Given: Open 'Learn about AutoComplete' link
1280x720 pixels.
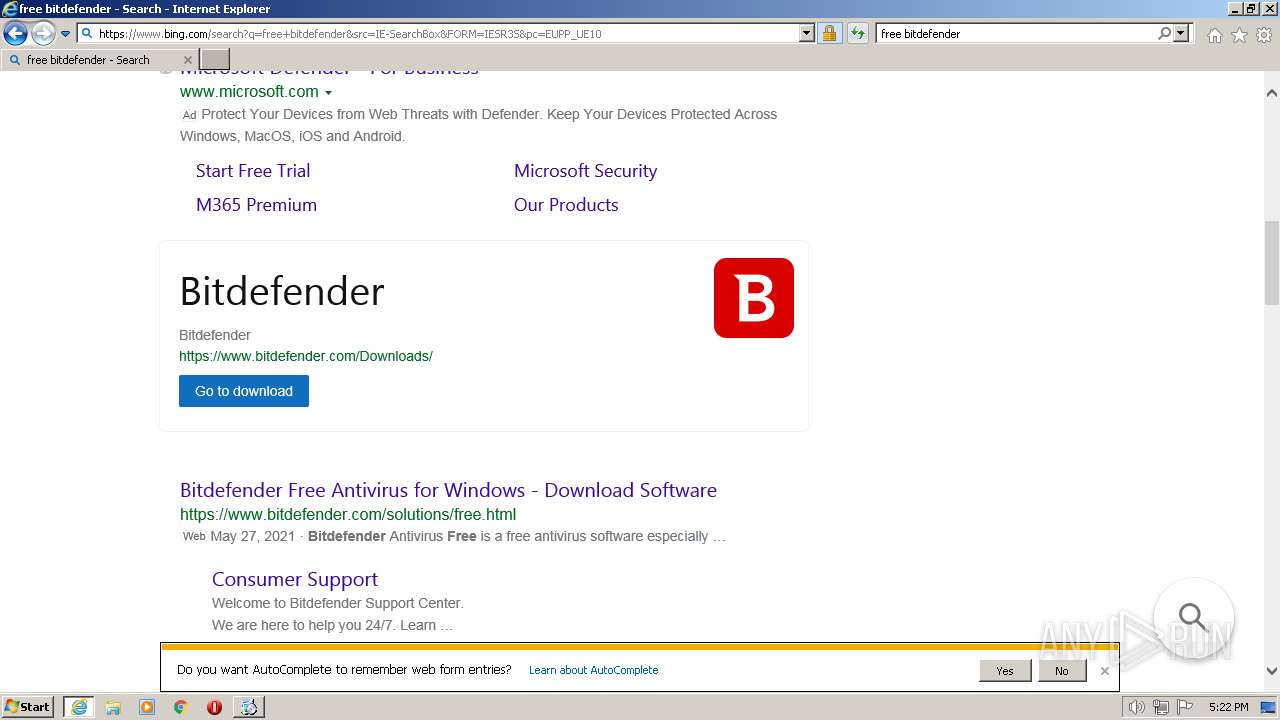Looking at the screenshot, I should pos(593,670).
